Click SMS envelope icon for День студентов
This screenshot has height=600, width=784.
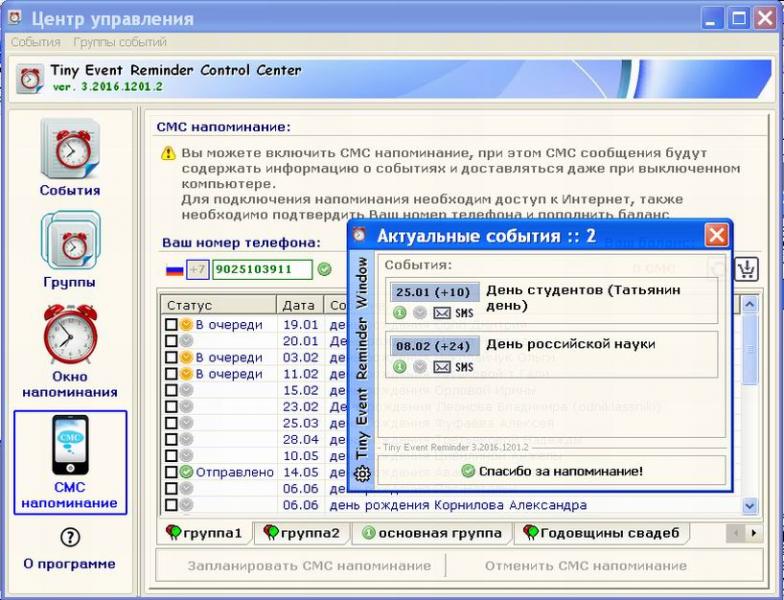442,313
